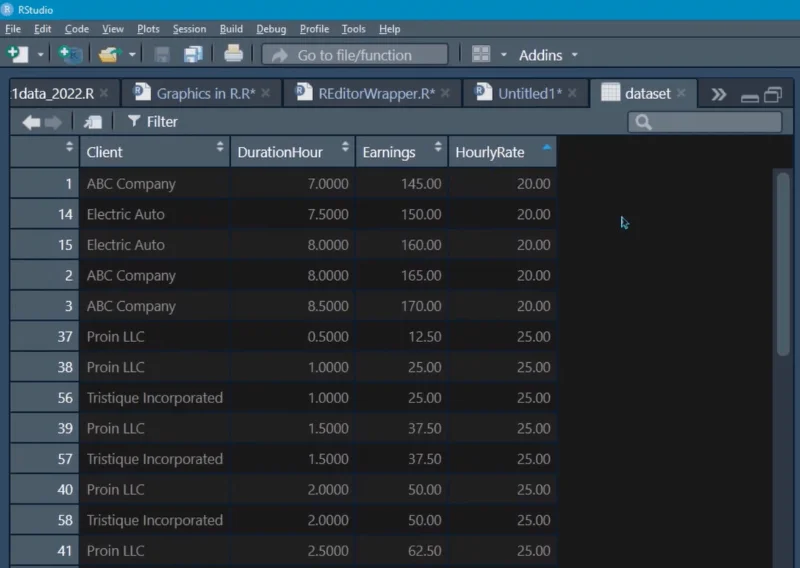800x568 pixels.
Task: Close the 1data_2022.R tab
Action: (x=104, y=93)
